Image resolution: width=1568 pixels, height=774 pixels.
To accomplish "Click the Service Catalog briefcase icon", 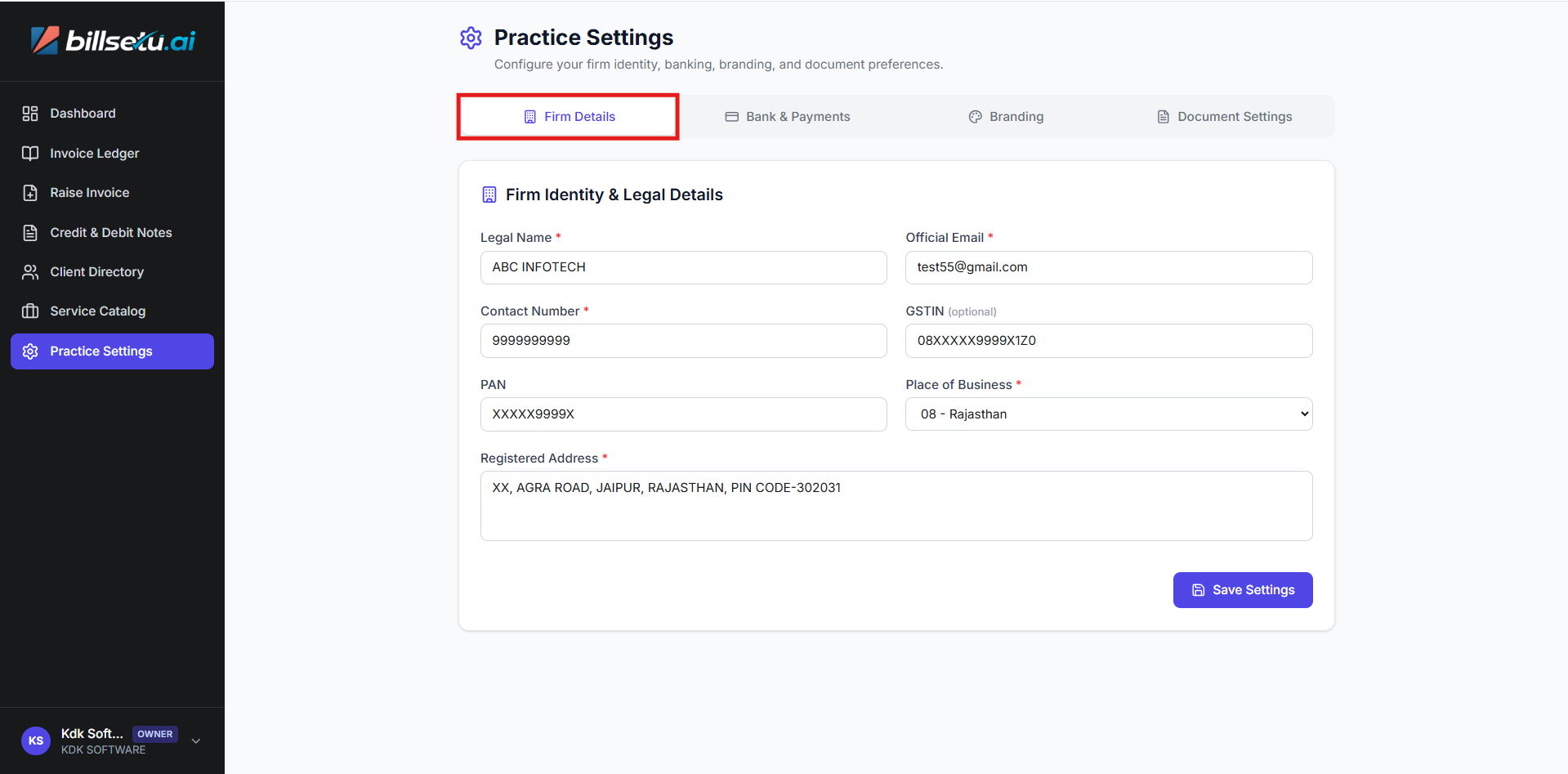I will tap(30, 311).
